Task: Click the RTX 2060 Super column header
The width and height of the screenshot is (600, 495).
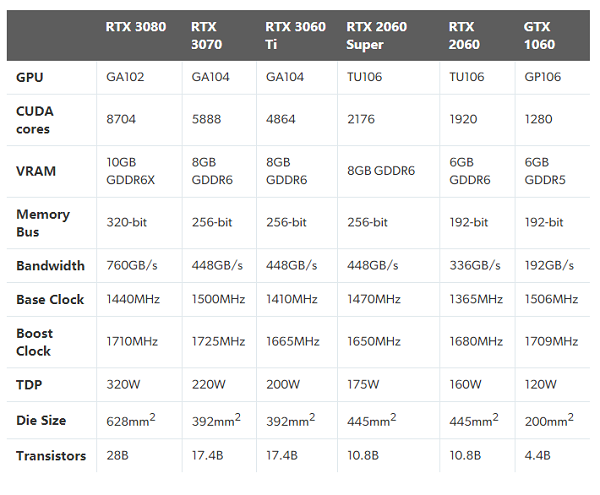Action: tap(377, 35)
